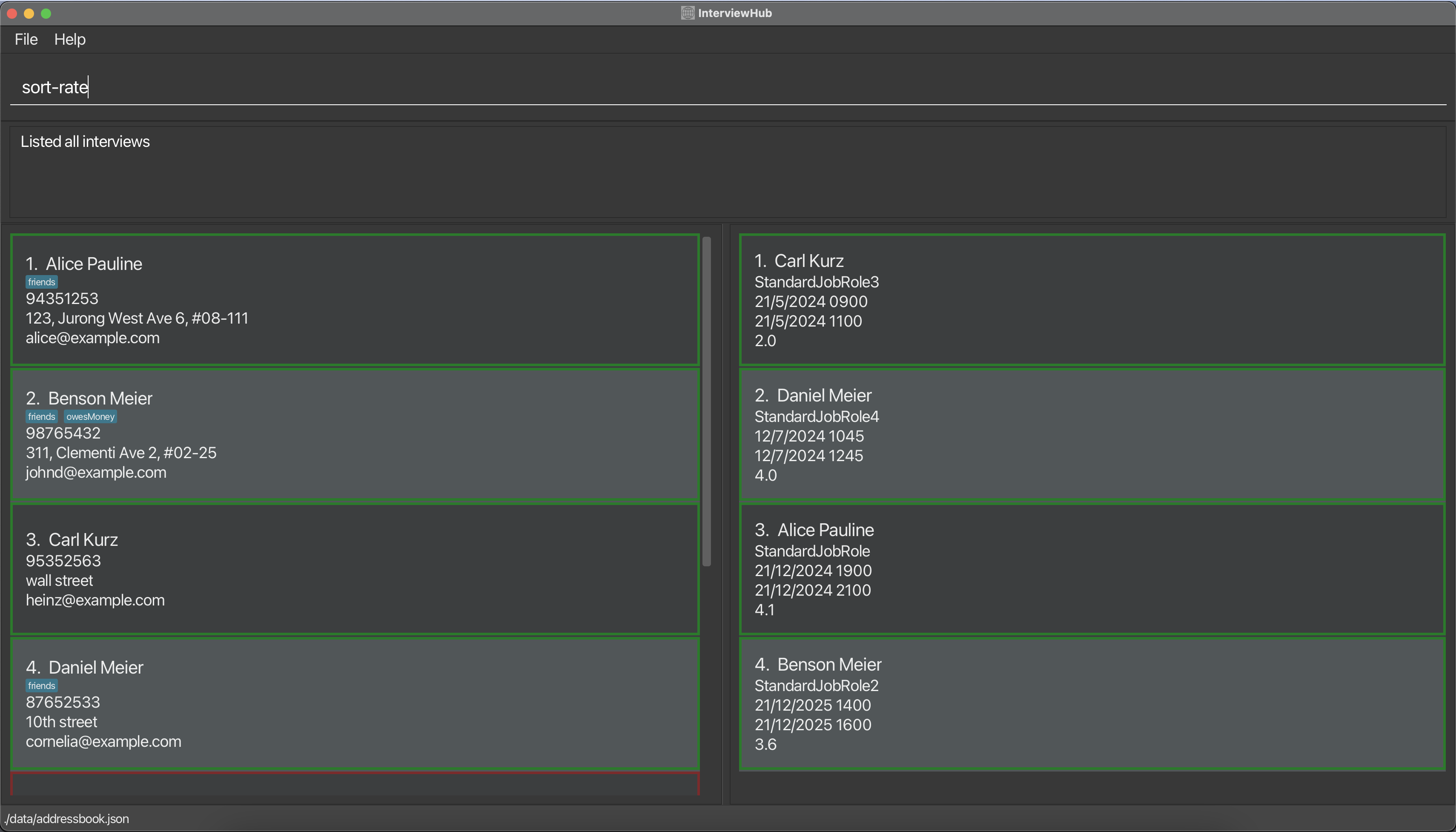Click job role StandardJobRole3
The image size is (1456, 832).
[817, 282]
